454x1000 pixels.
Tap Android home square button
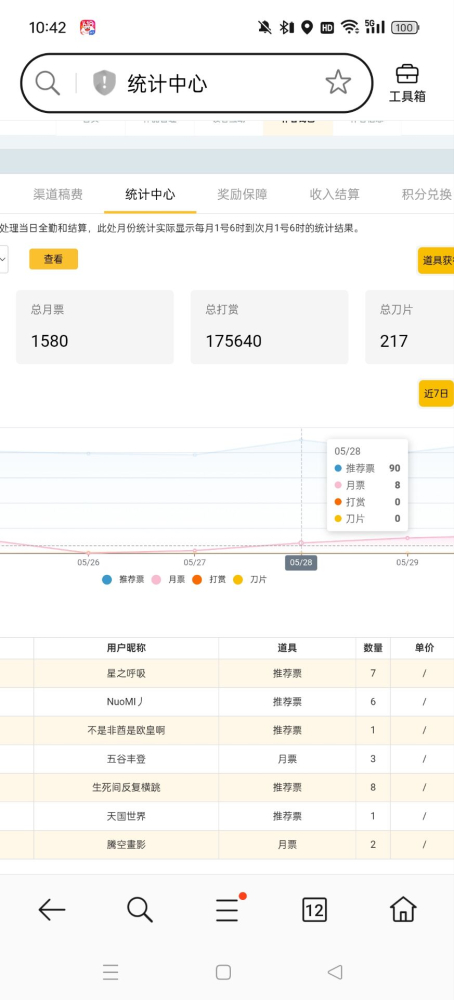(223, 972)
